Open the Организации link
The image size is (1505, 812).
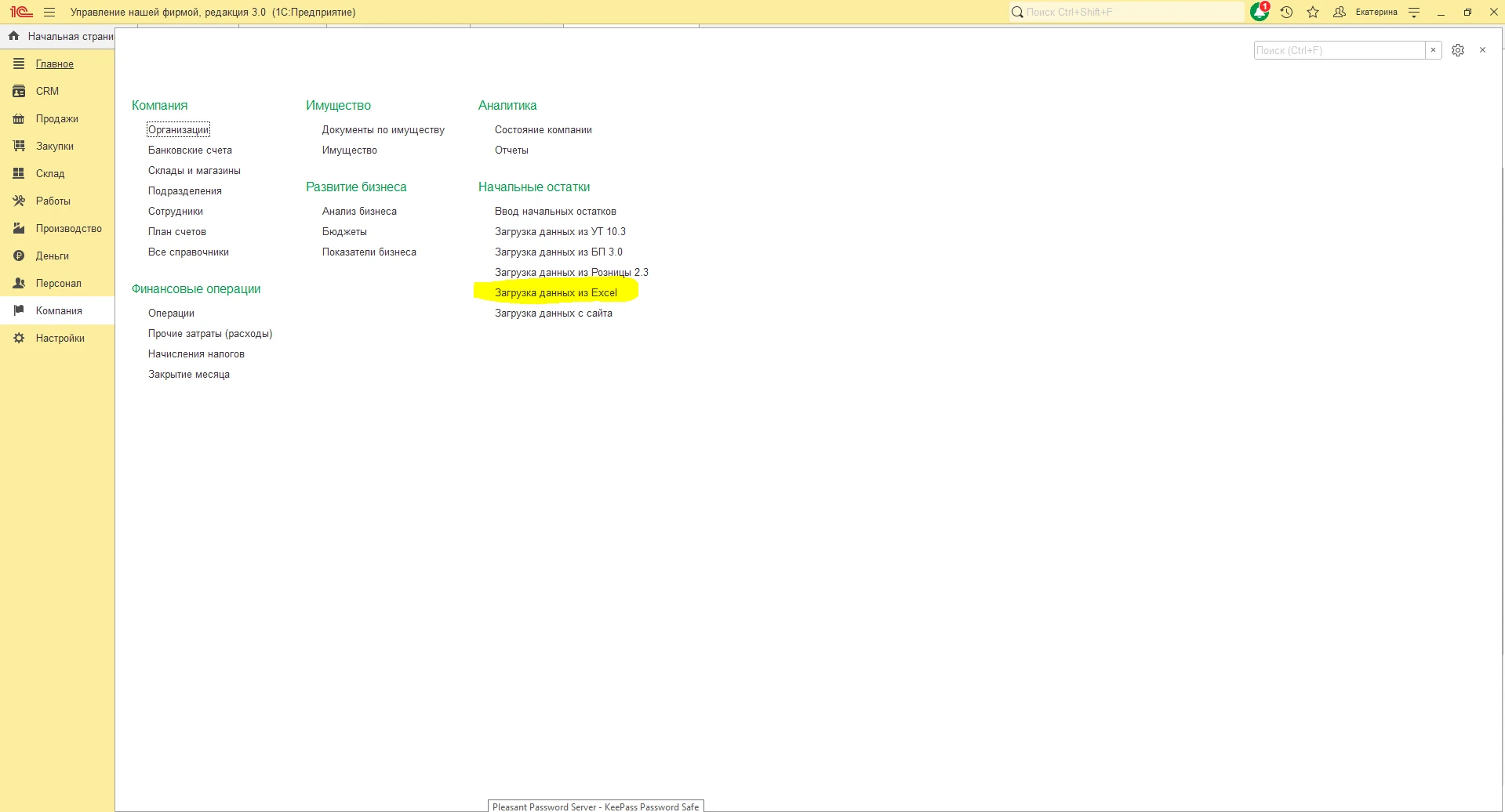tap(178, 130)
